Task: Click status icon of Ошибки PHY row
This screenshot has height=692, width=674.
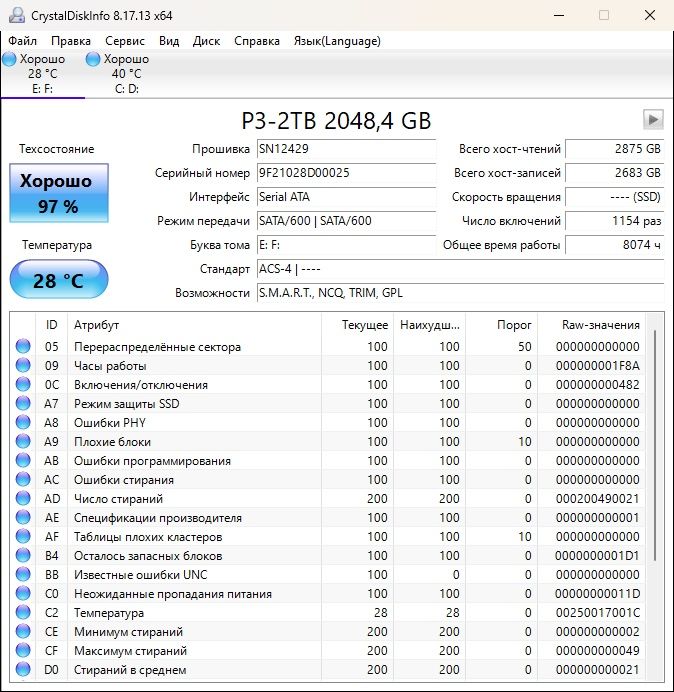Action: click(x=23, y=422)
